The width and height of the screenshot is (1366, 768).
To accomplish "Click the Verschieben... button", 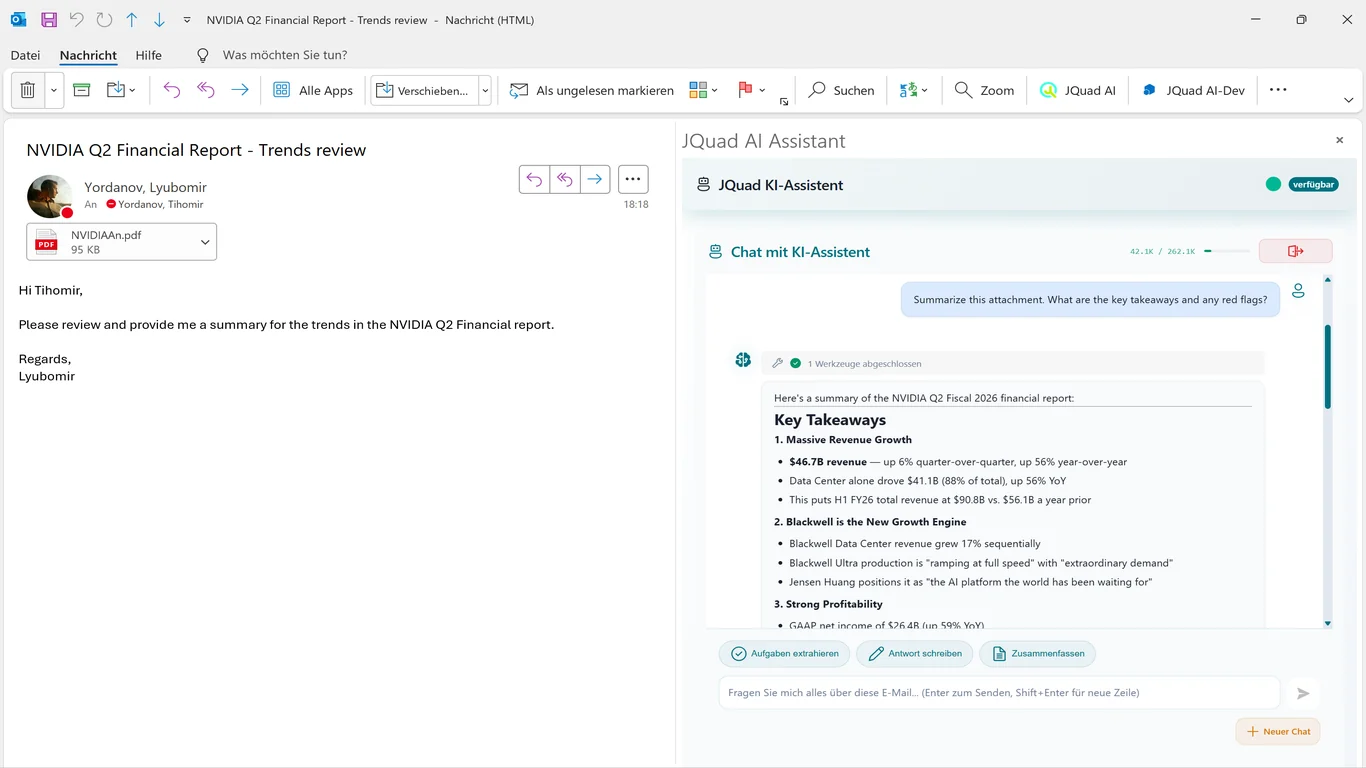I will pos(424,90).
